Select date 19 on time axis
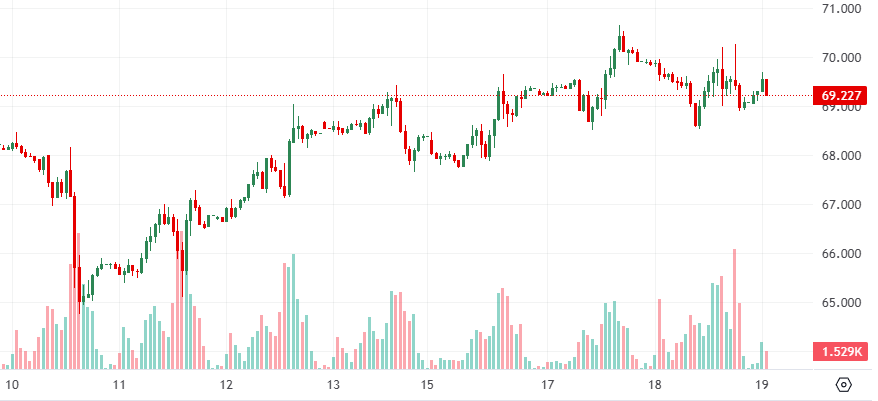This screenshot has width=878, height=401. [762, 385]
